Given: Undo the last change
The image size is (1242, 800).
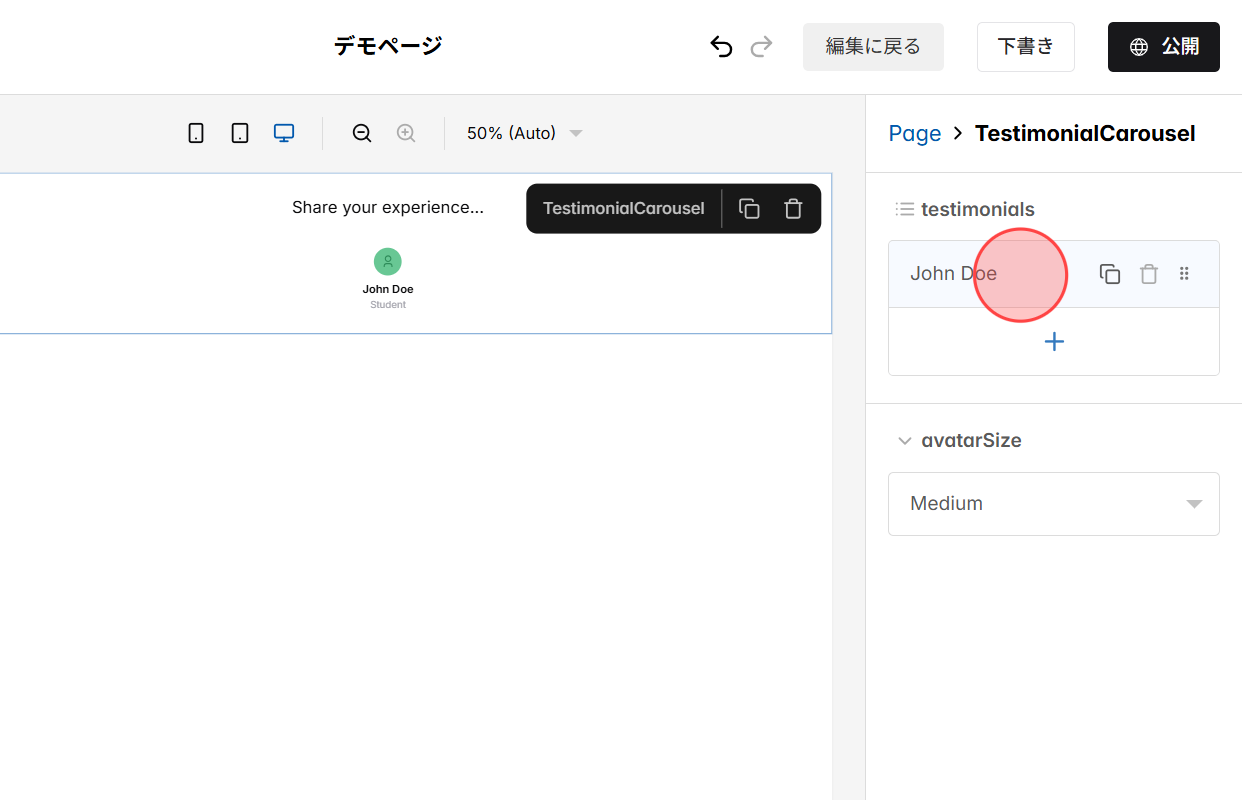Looking at the screenshot, I should coord(721,46).
